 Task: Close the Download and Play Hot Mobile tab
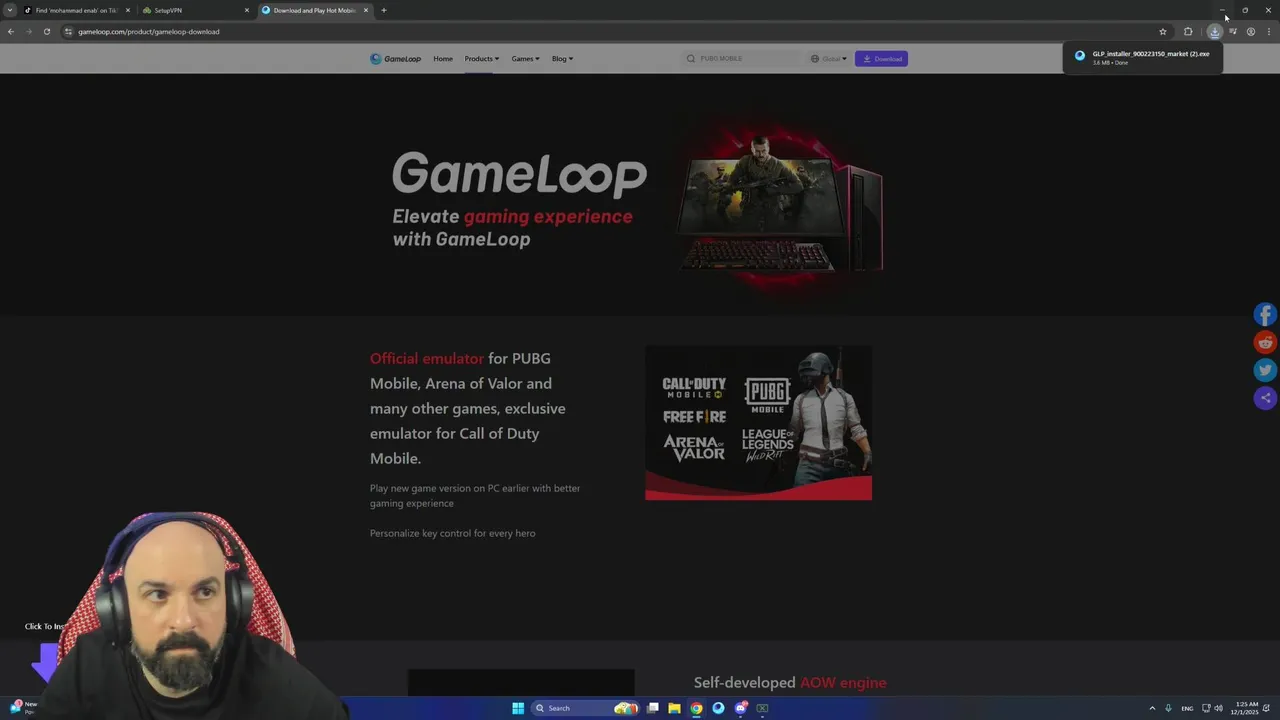(365, 10)
